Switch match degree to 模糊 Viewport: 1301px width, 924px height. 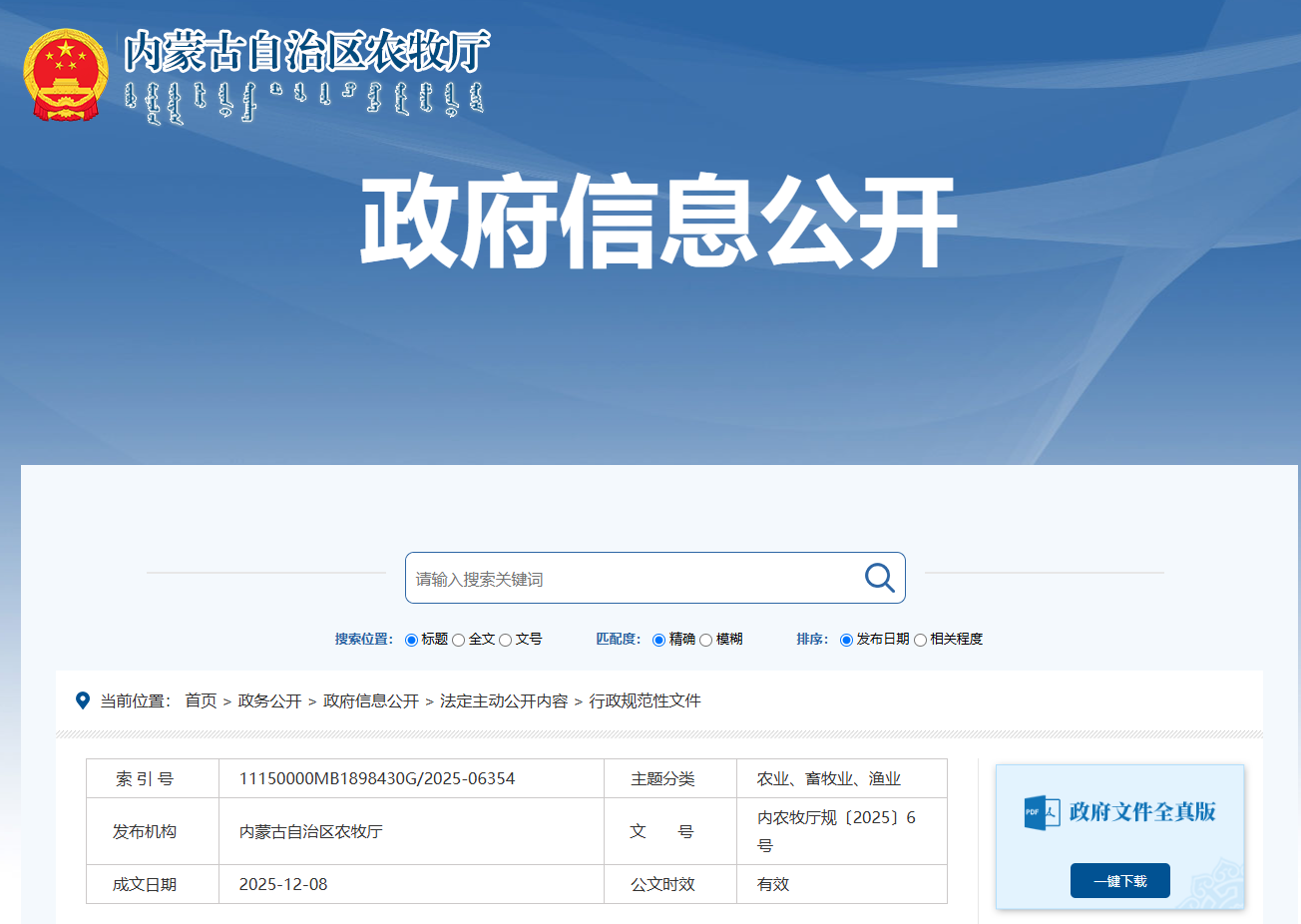706,640
